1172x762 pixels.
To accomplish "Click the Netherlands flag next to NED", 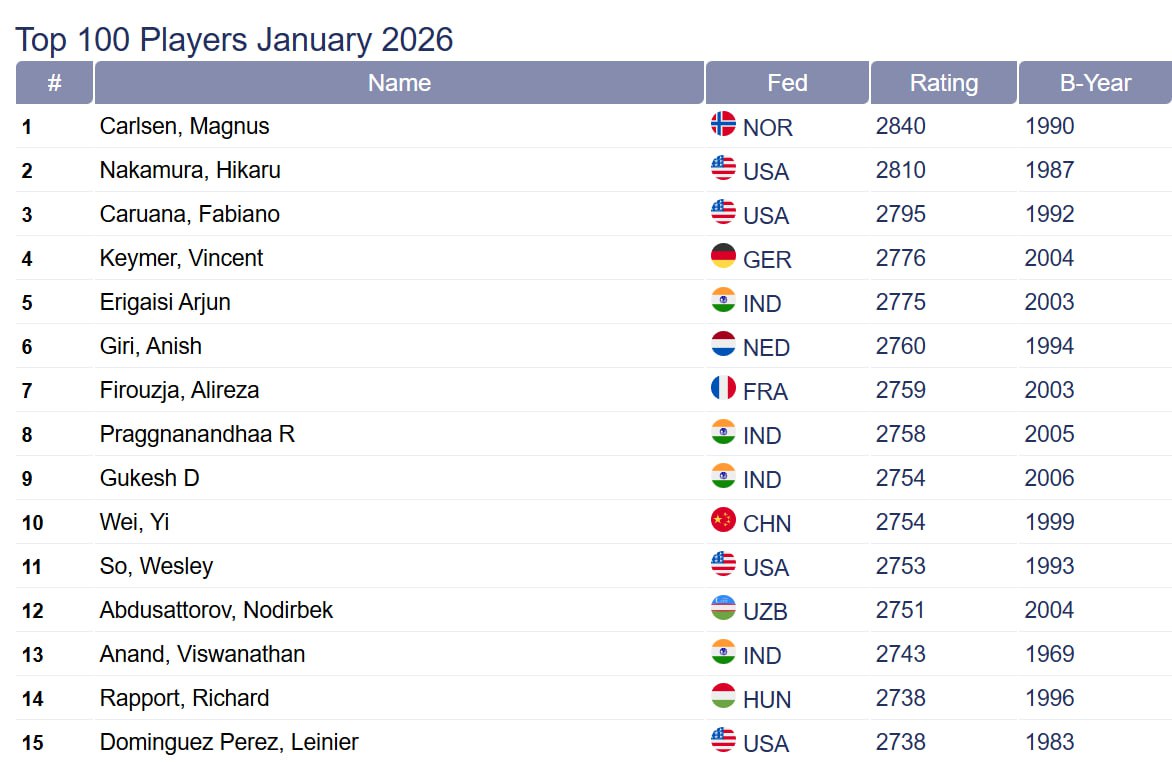I will click(x=723, y=344).
